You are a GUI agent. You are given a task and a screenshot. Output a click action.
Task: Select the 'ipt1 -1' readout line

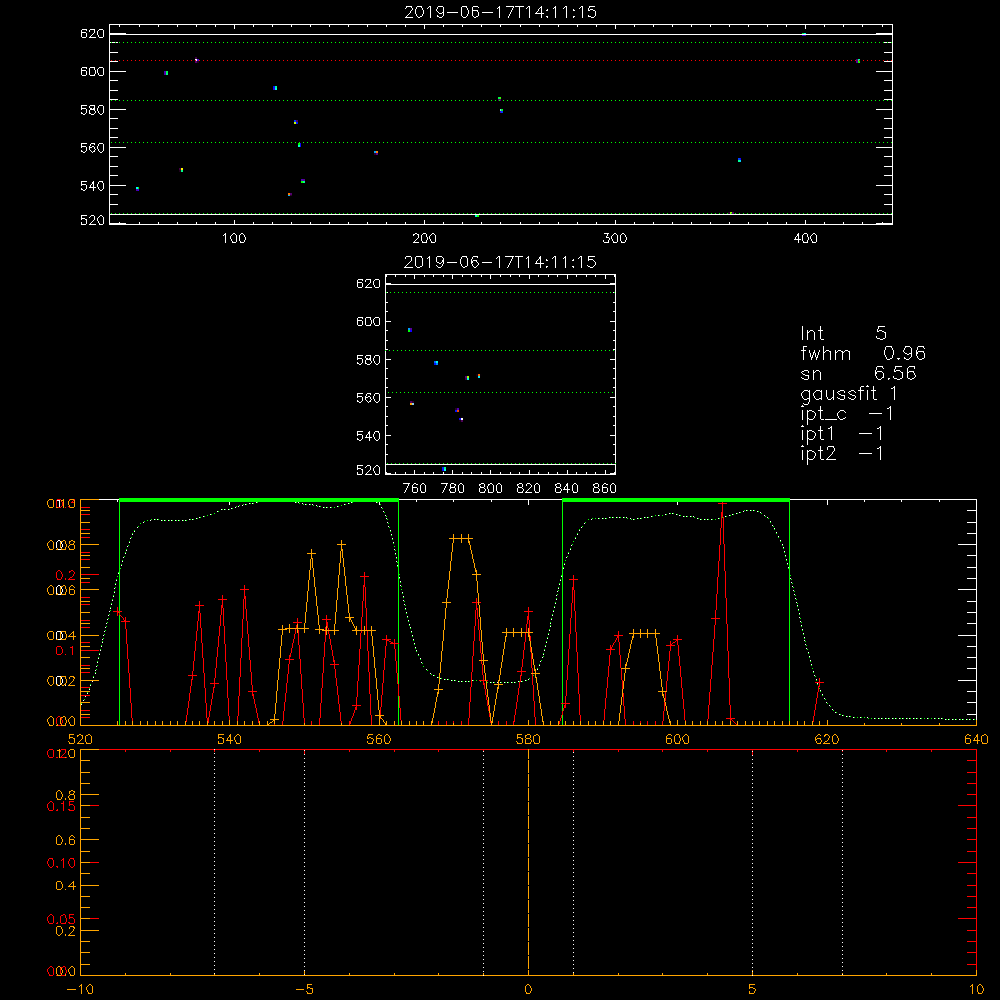(x=842, y=434)
